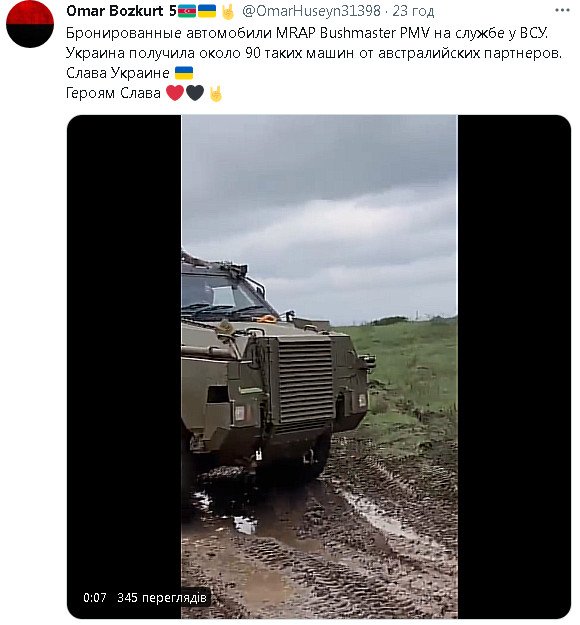Click the Ukraine flag after 'Слава Украине'
The image size is (580, 625).
pyautogui.click(x=184, y=73)
